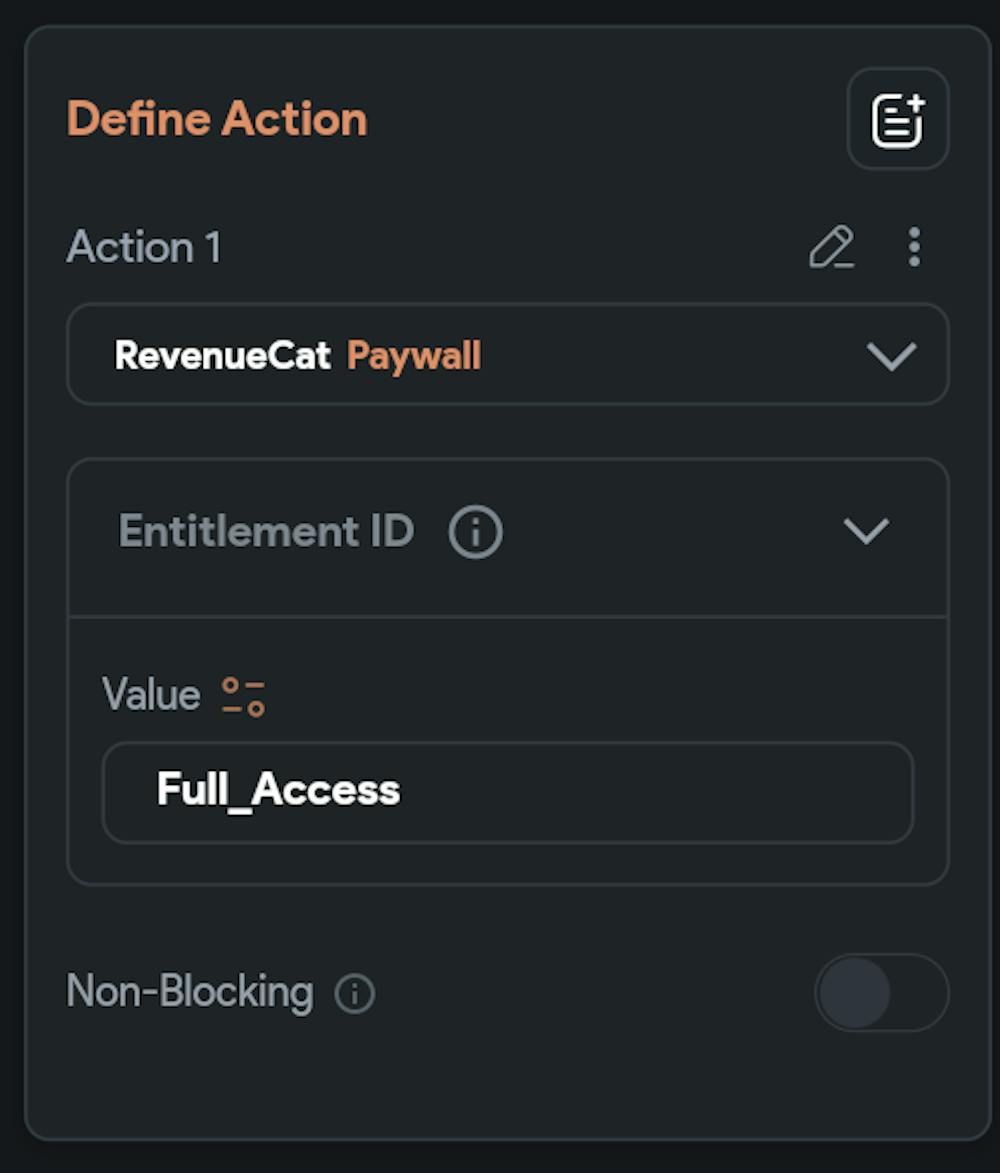1000x1173 pixels.
Task: Open the vertical dots menu for Action 1
Action: [x=912, y=247]
